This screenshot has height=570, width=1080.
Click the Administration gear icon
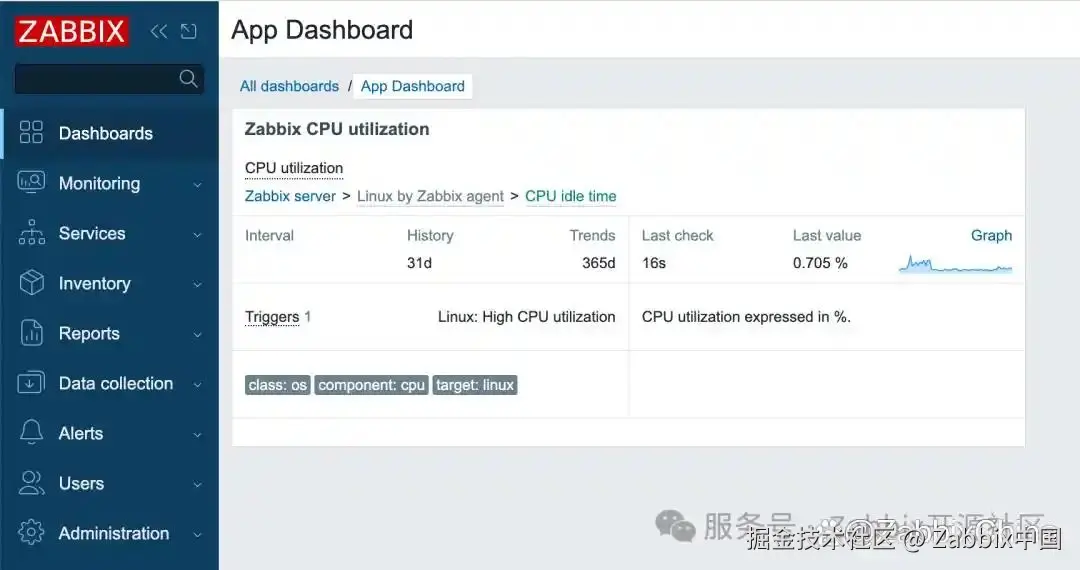(x=32, y=533)
